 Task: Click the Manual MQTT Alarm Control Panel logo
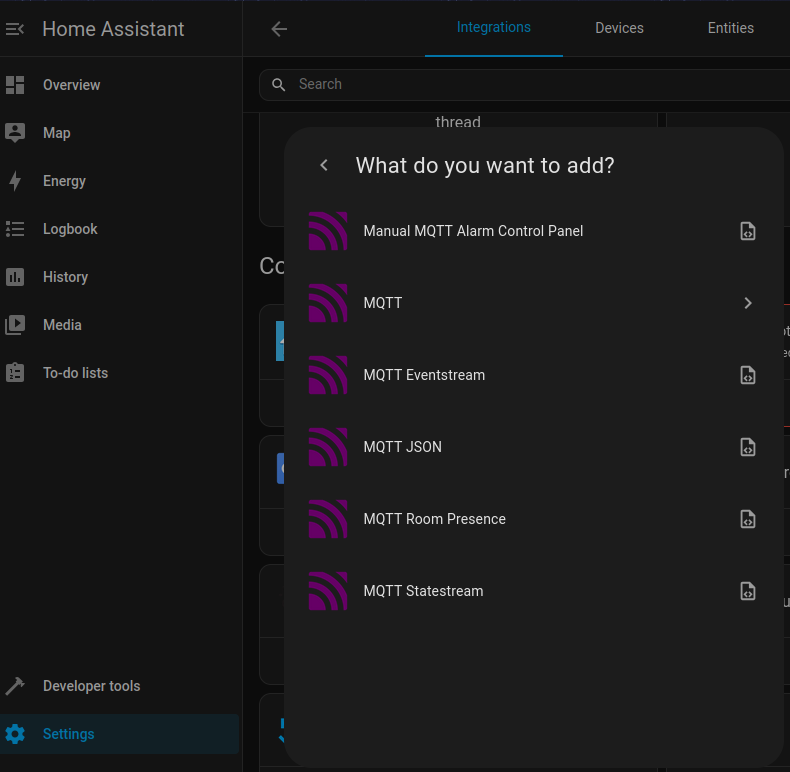tap(328, 231)
